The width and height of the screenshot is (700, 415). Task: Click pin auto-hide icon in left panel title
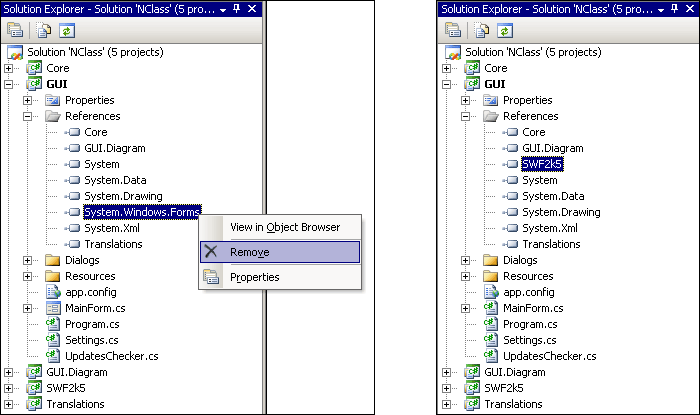237,9
